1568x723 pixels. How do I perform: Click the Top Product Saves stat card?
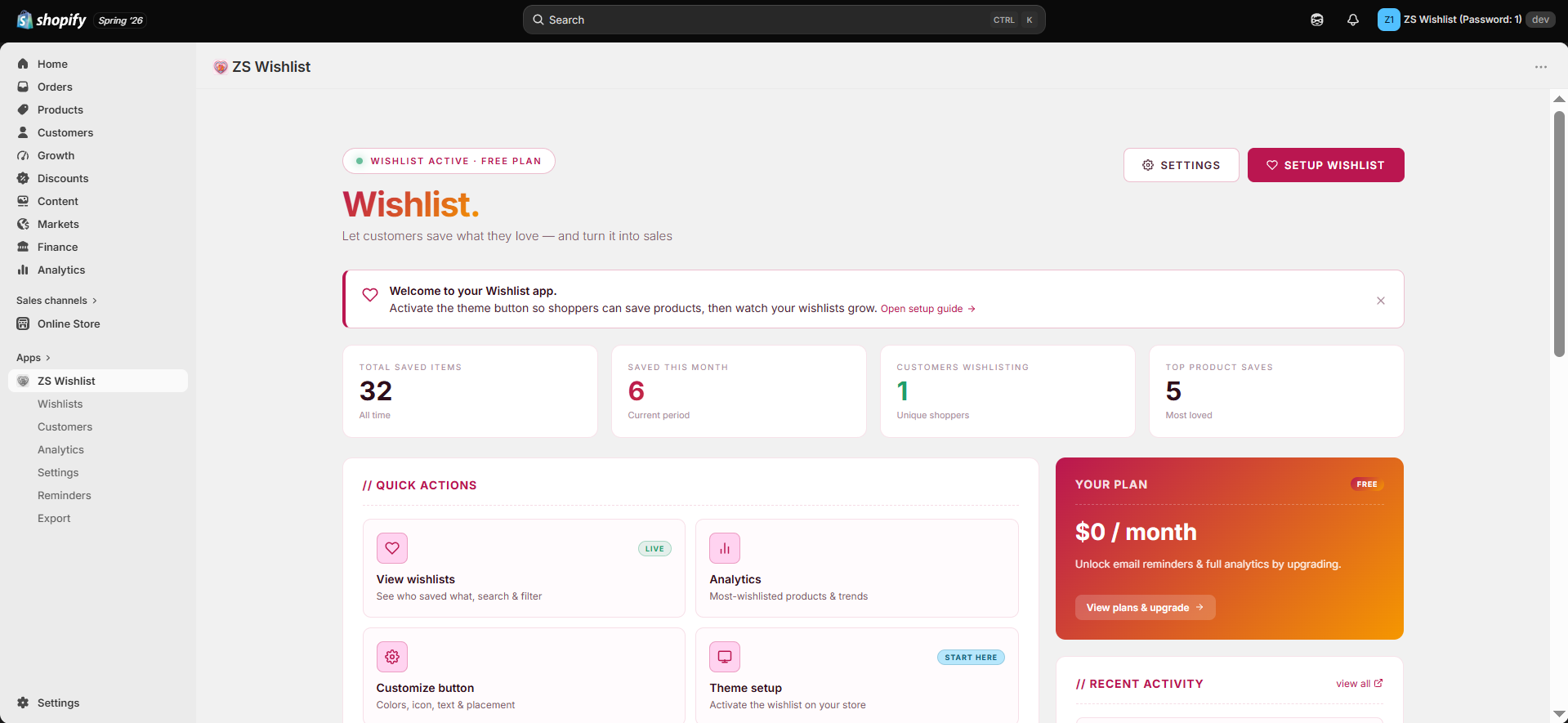pyautogui.click(x=1276, y=391)
